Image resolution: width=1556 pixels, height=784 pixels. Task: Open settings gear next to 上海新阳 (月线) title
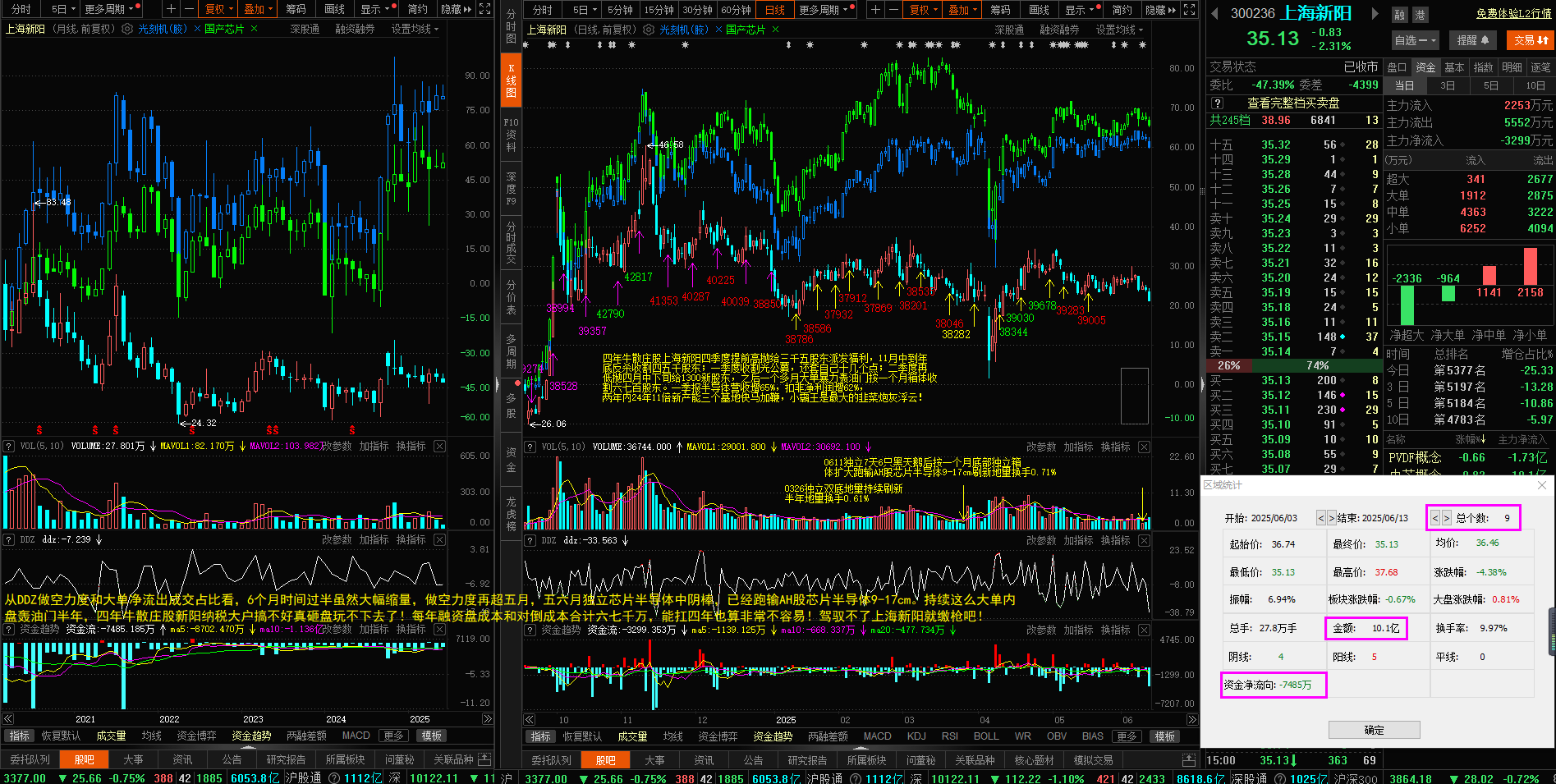tap(127, 29)
